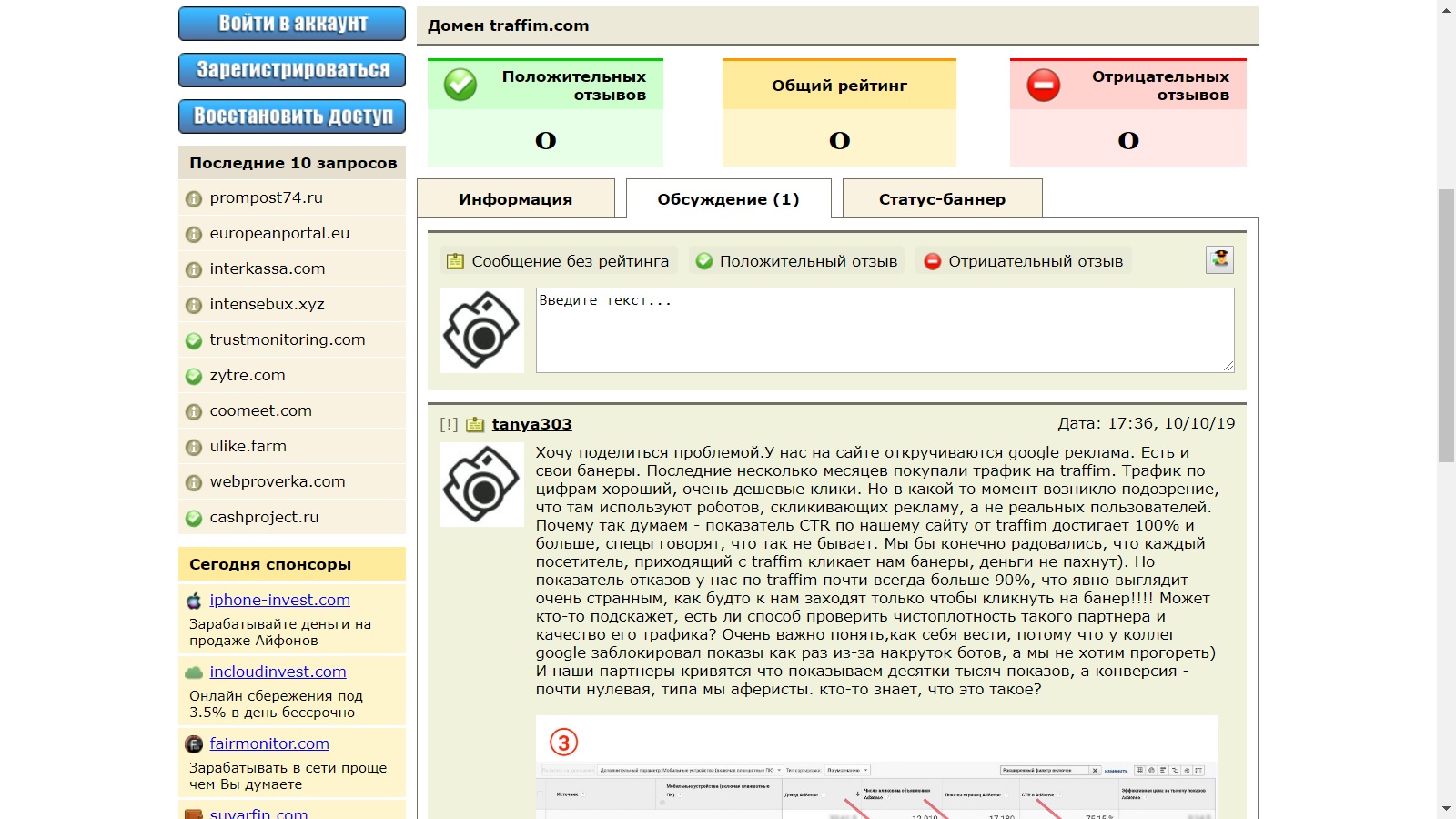This screenshot has width=1456, height=819.
Task: Click the info icon beside prompost74.ru
Action: pos(194,198)
